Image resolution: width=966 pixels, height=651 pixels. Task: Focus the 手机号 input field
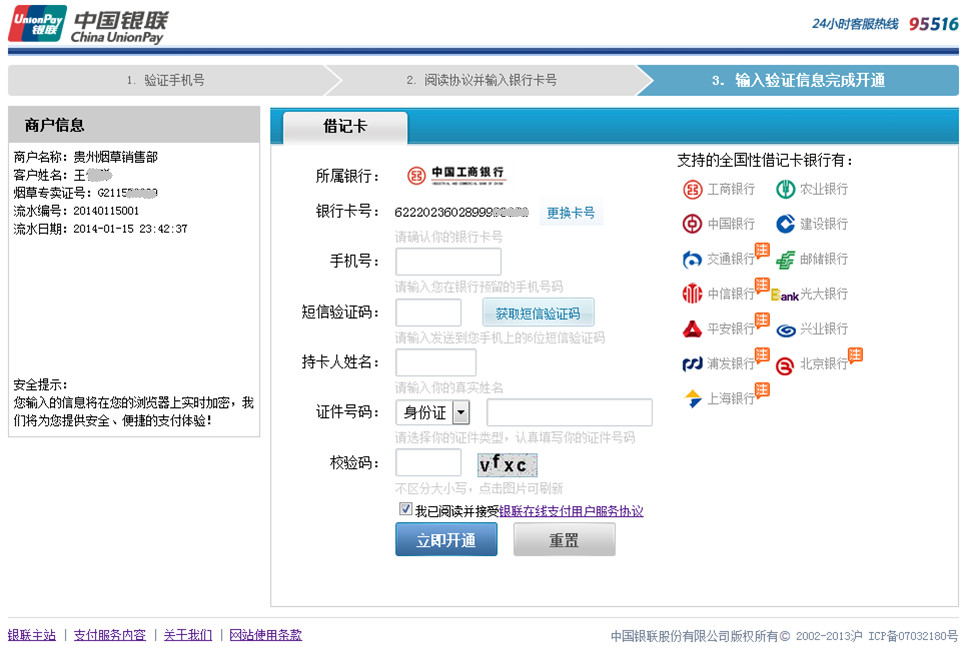(448, 262)
